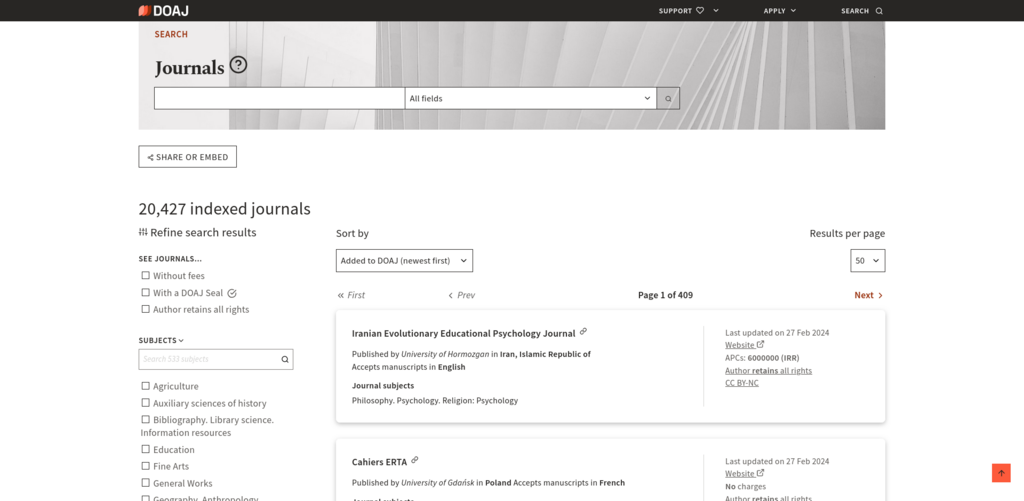Open the Sort by dropdown
Viewport: 1024px width, 501px height.
404,261
